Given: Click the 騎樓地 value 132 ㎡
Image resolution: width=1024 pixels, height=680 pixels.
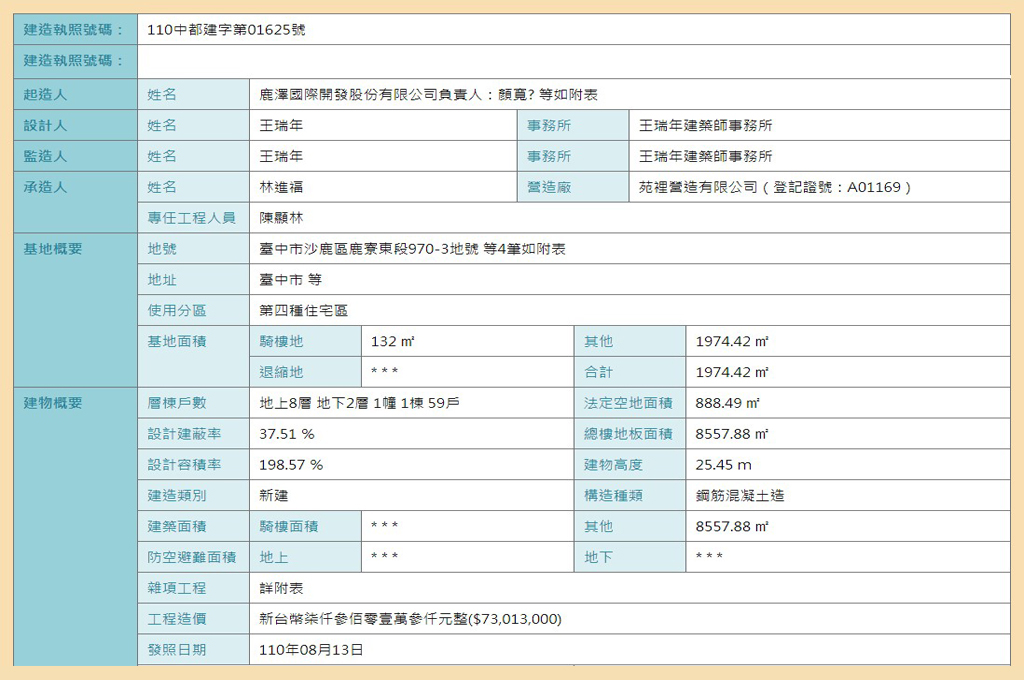Looking at the screenshot, I should coord(392,342).
